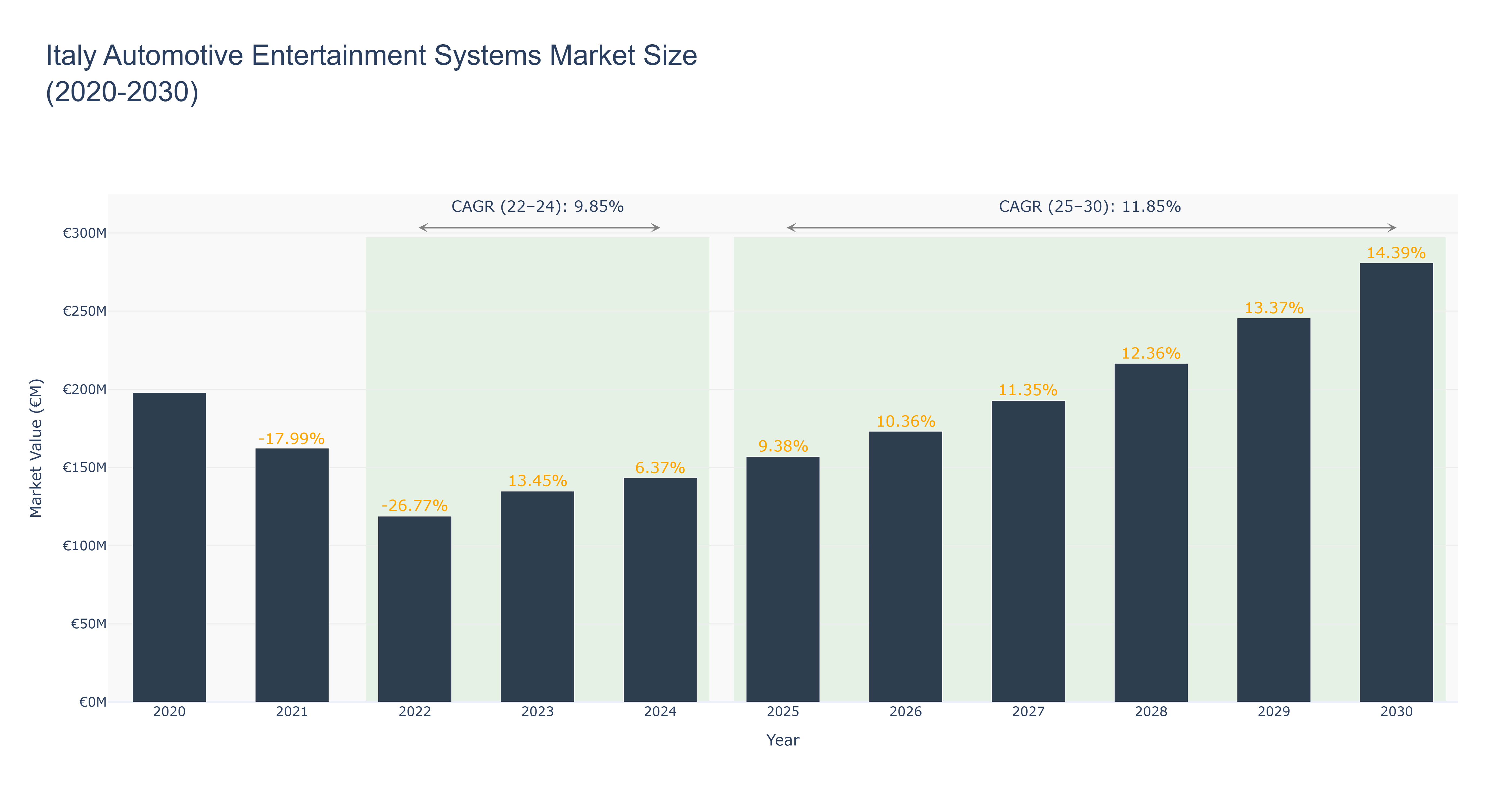
Task: Click the 12.36% growth label
Action: pyautogui.click(x=1150, y=353)
